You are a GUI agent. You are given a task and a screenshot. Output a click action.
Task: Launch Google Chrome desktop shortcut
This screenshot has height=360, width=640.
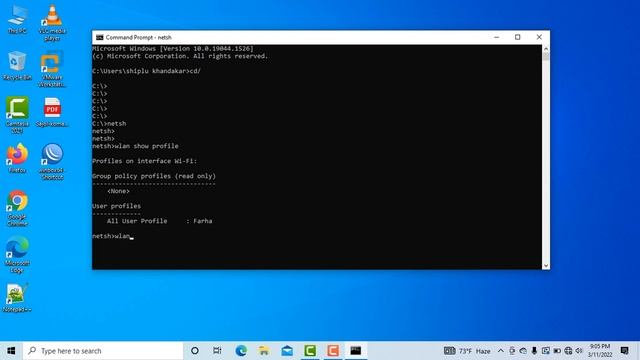tap(17, 208)
